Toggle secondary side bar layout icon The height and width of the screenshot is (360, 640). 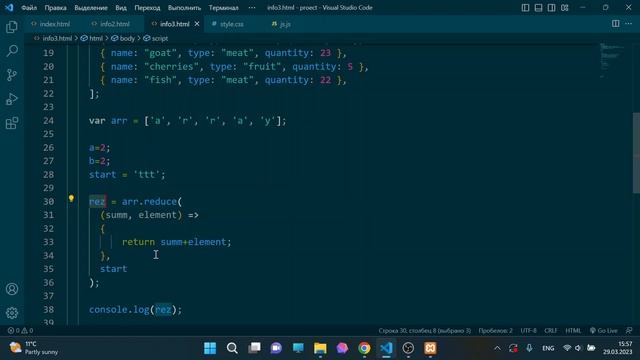[551, 8]
